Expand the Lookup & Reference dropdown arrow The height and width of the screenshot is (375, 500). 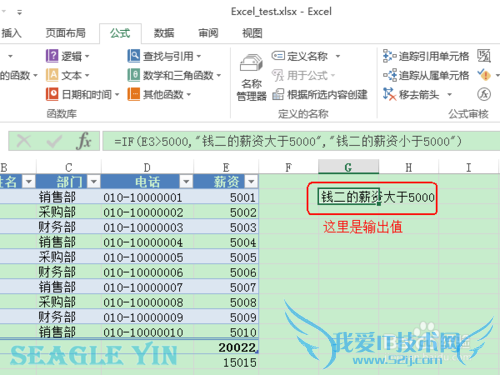[199, 56]
